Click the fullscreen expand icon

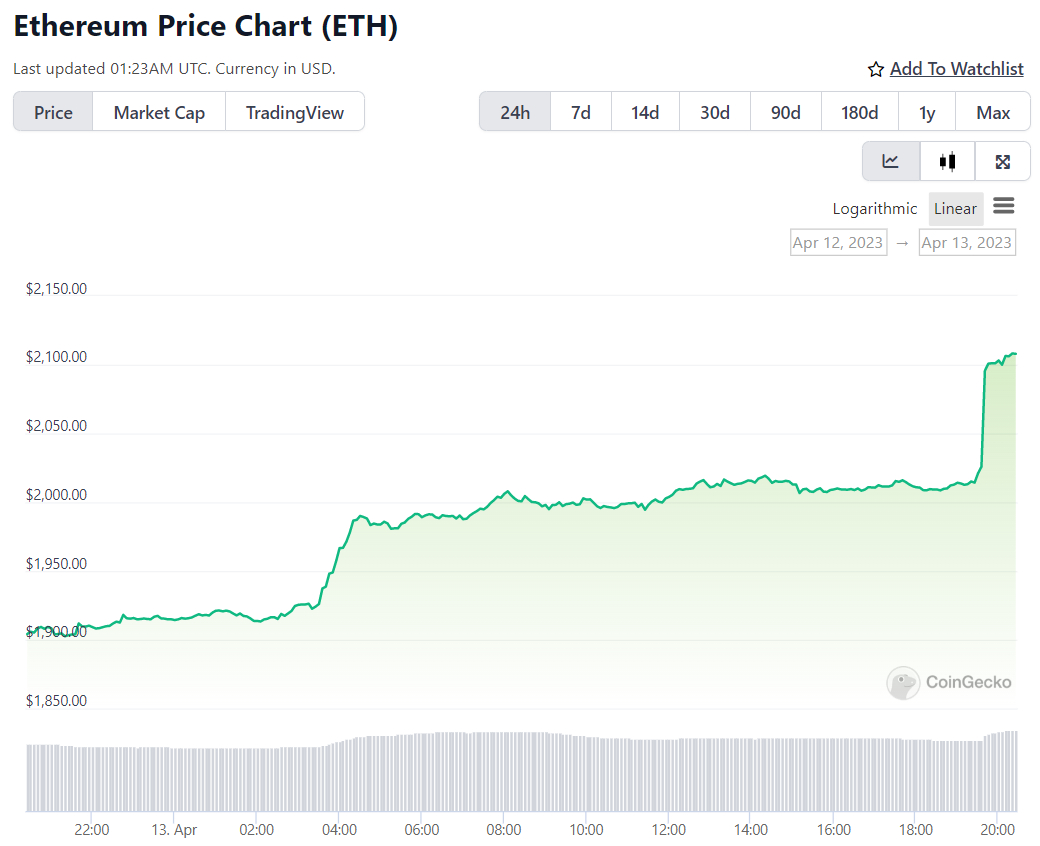(x=1002, y=161)
